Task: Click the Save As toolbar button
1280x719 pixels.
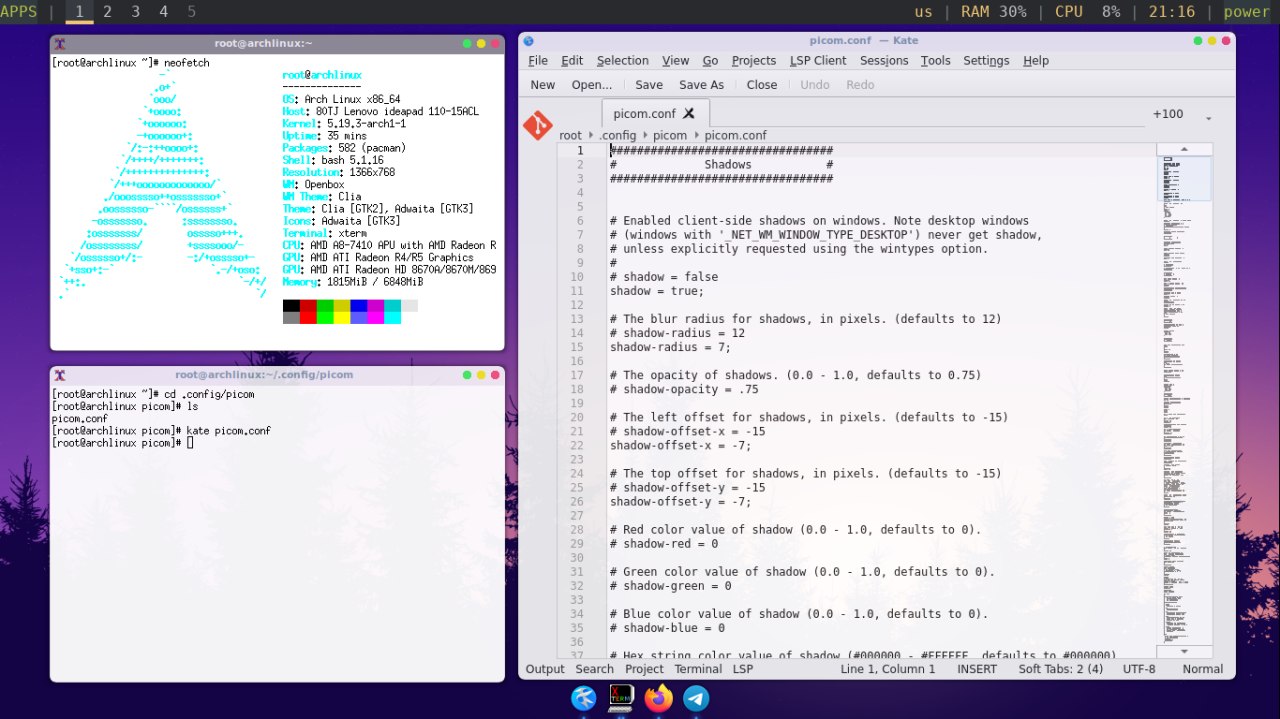Action: [x=701, y=85]
